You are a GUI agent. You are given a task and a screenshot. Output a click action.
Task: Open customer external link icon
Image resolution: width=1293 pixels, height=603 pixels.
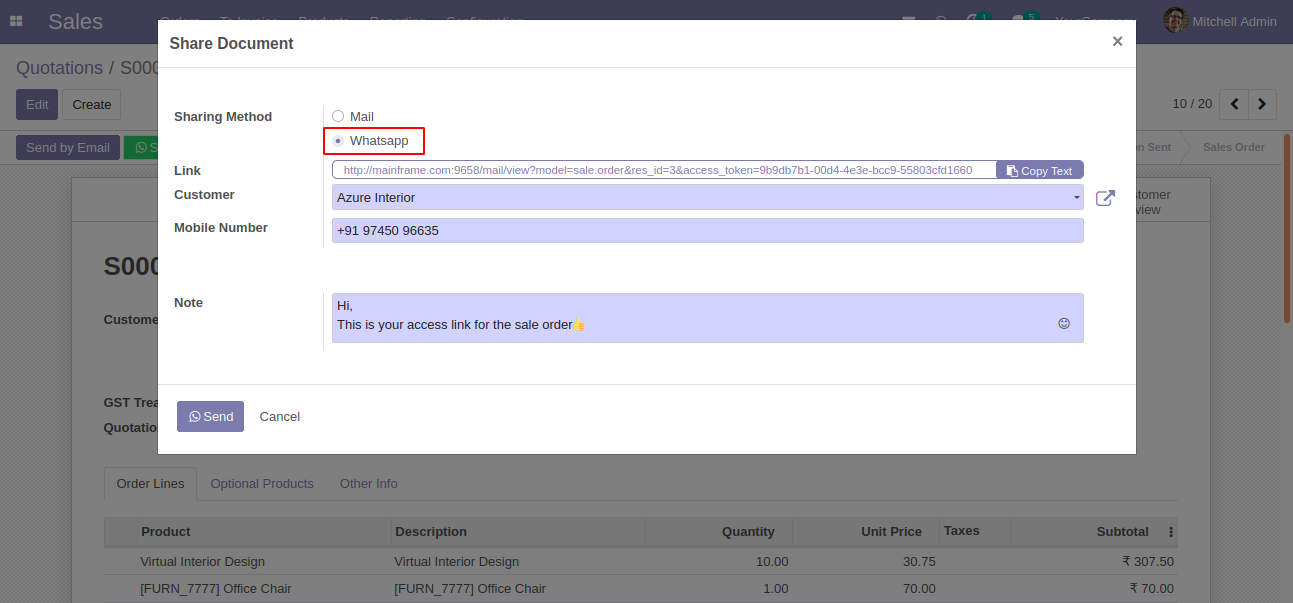(x=1105, y=198)
